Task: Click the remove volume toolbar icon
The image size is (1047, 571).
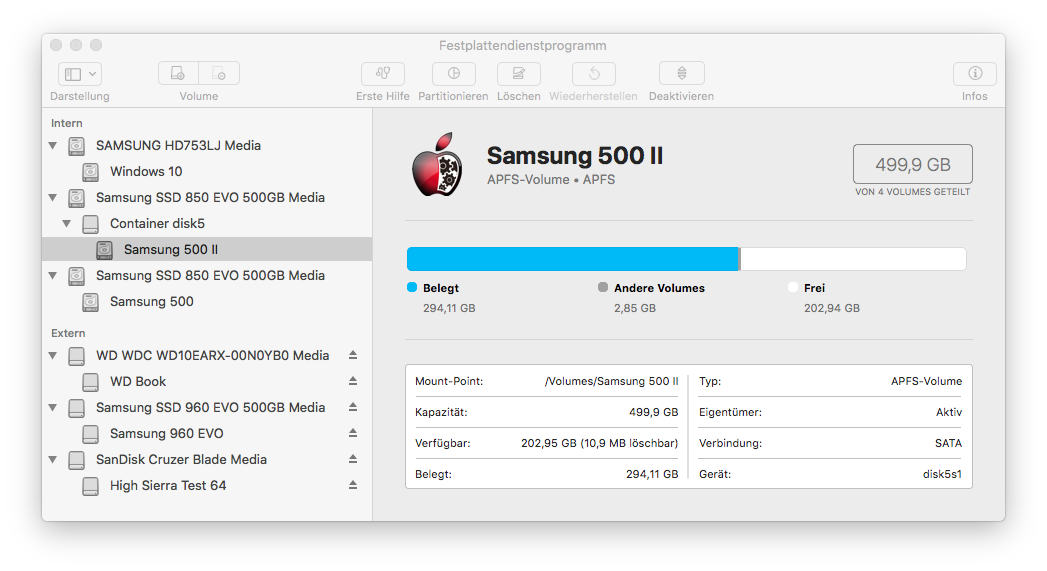Action: [218, 73]
